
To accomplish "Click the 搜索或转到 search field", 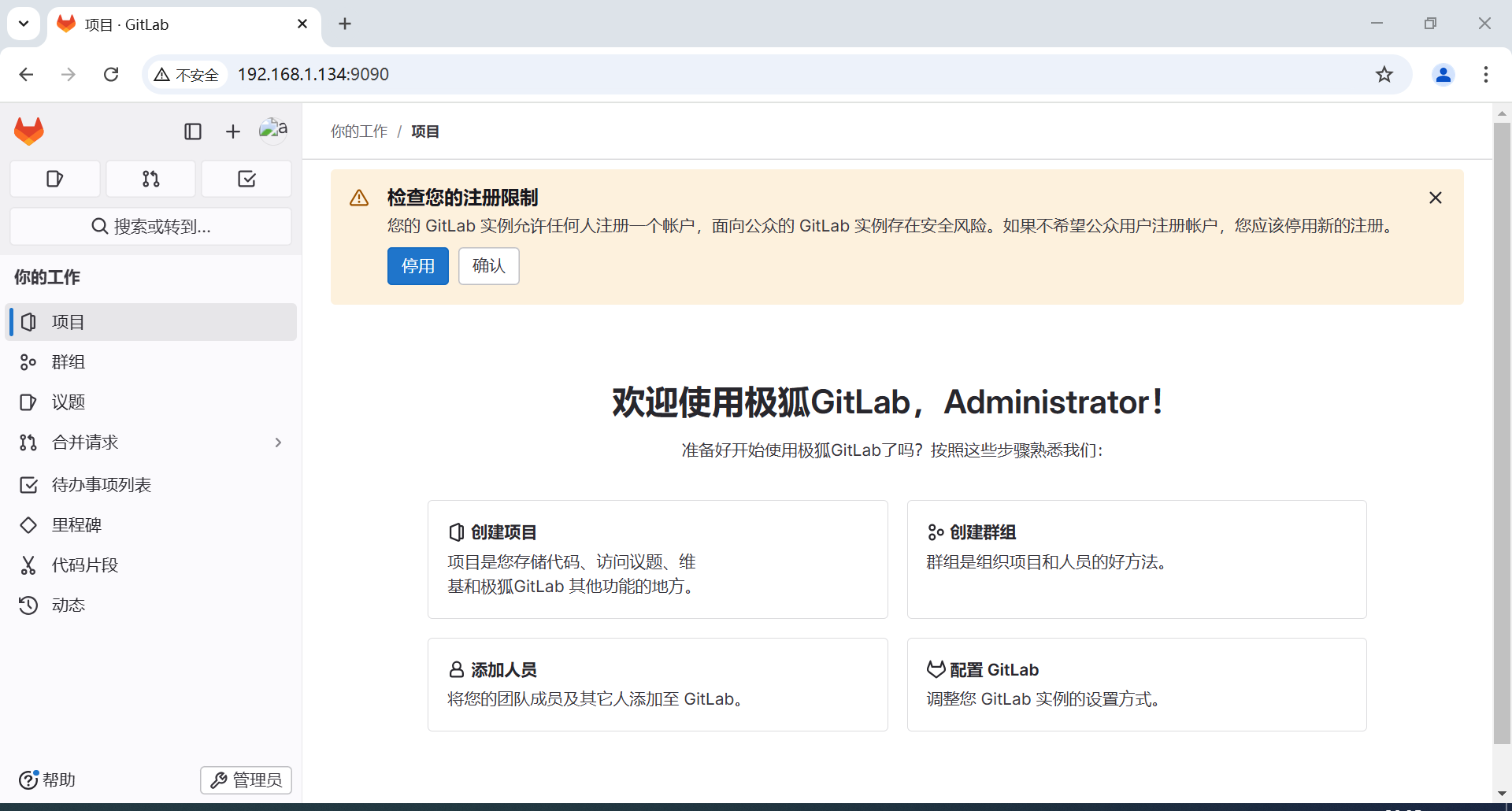I will [151, 227].
